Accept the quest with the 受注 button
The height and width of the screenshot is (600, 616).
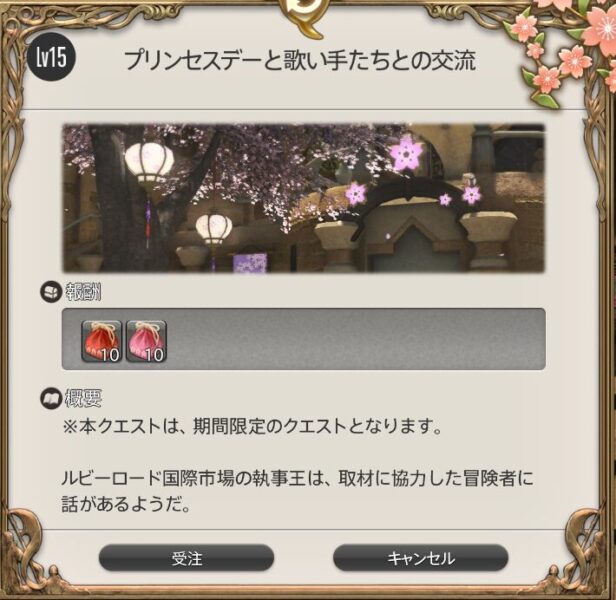coord(186,558)
